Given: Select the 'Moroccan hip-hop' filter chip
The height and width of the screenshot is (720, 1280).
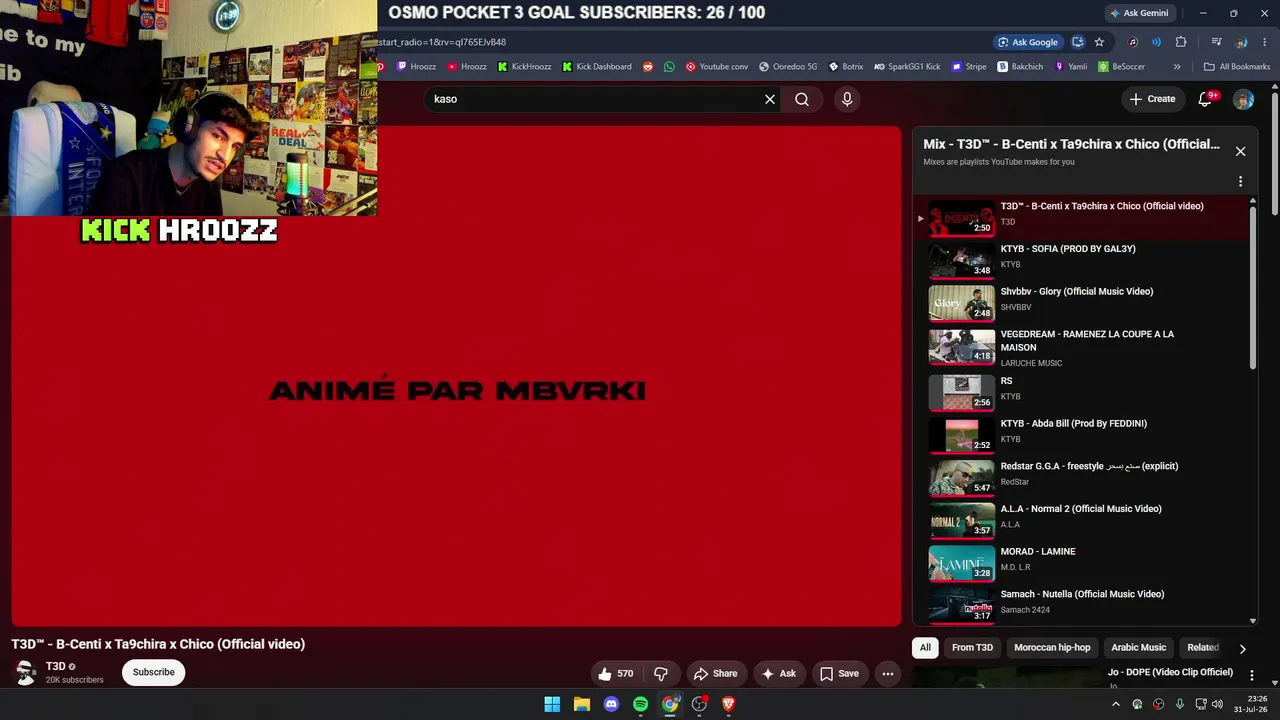Looking at the screenshot, I should point(1052,648).
